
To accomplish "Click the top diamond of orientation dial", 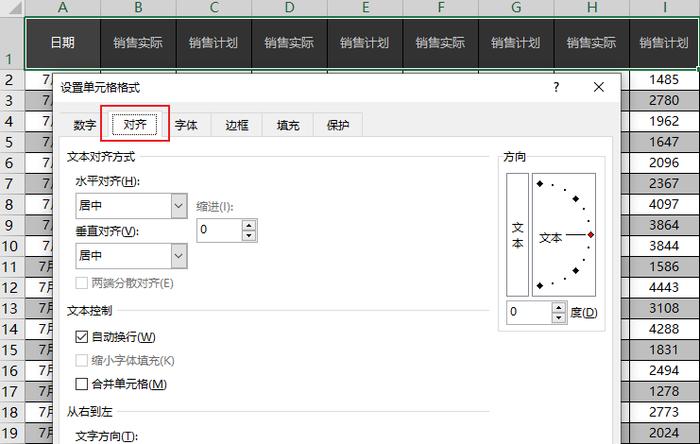I will point(540,183).
